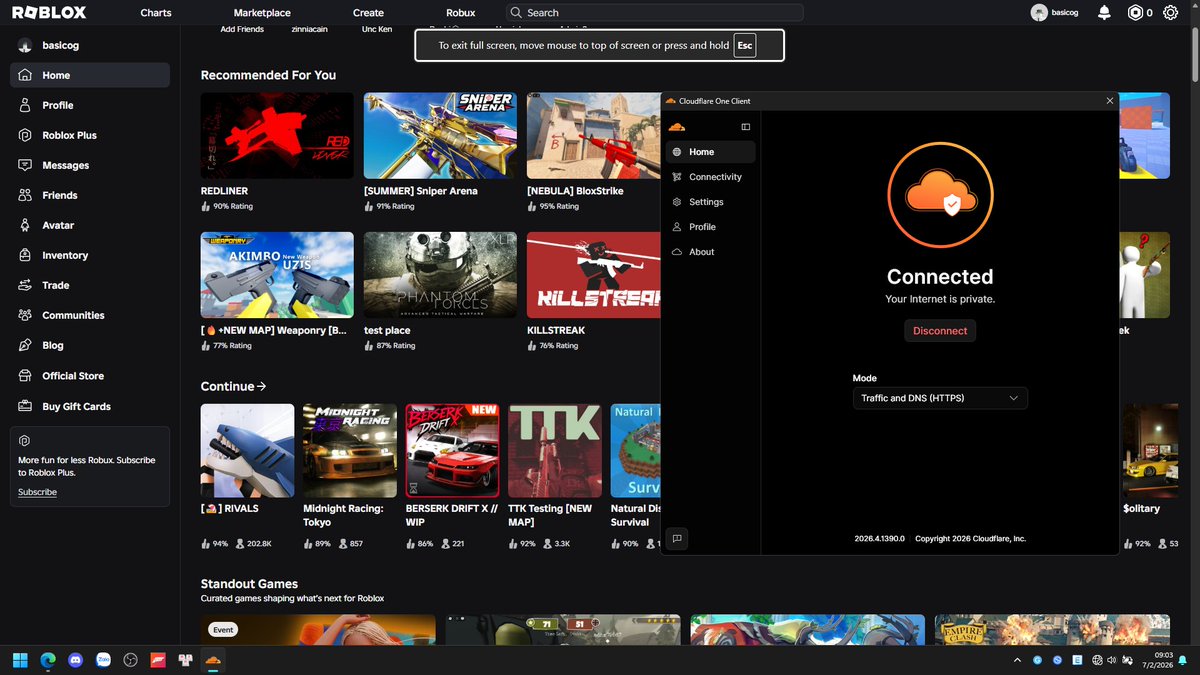Click the Add Friends link
This screenshot has height=675, width=1200.
click(242, 30)
